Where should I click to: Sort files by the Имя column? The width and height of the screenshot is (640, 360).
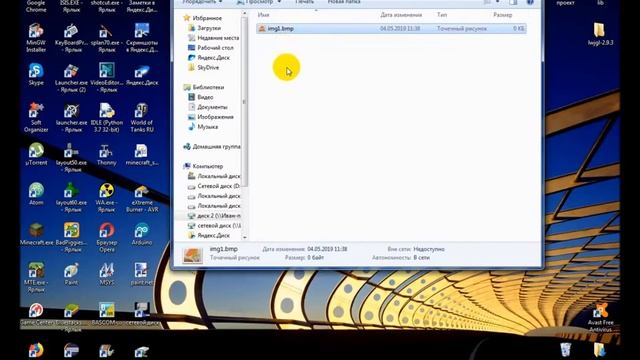[263, 15]
